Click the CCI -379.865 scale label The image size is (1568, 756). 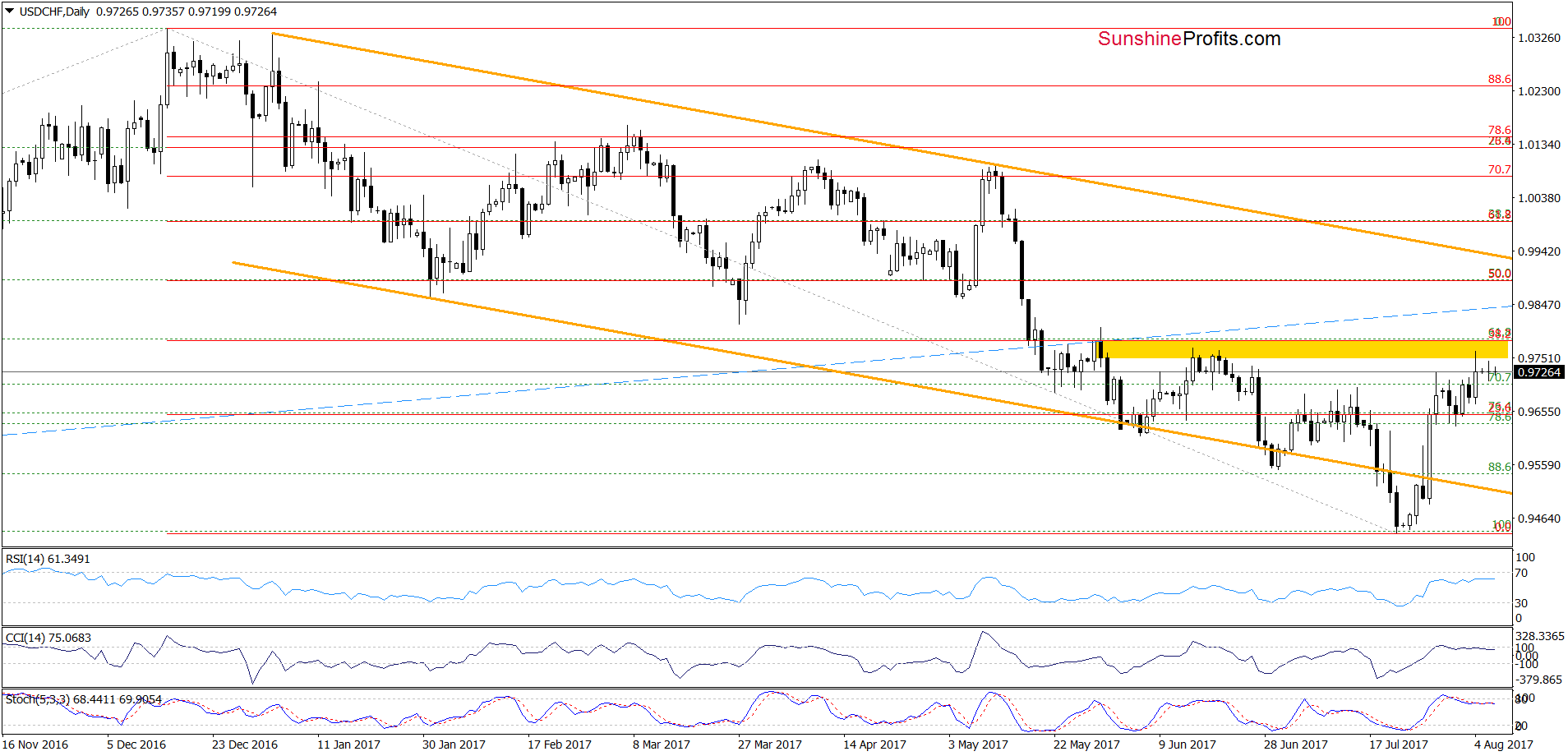(x=1539, y=680)
